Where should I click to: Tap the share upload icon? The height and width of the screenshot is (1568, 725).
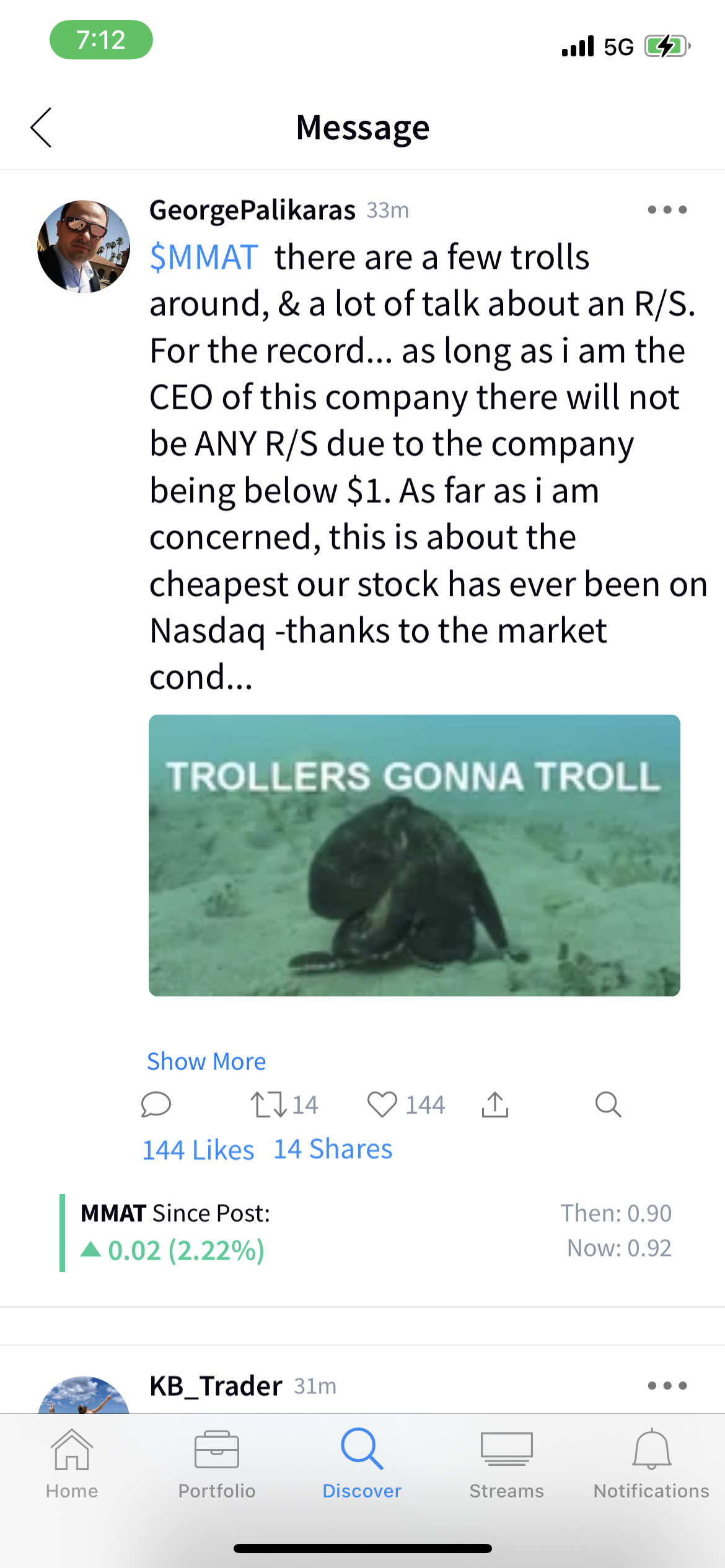[494, 1104]
